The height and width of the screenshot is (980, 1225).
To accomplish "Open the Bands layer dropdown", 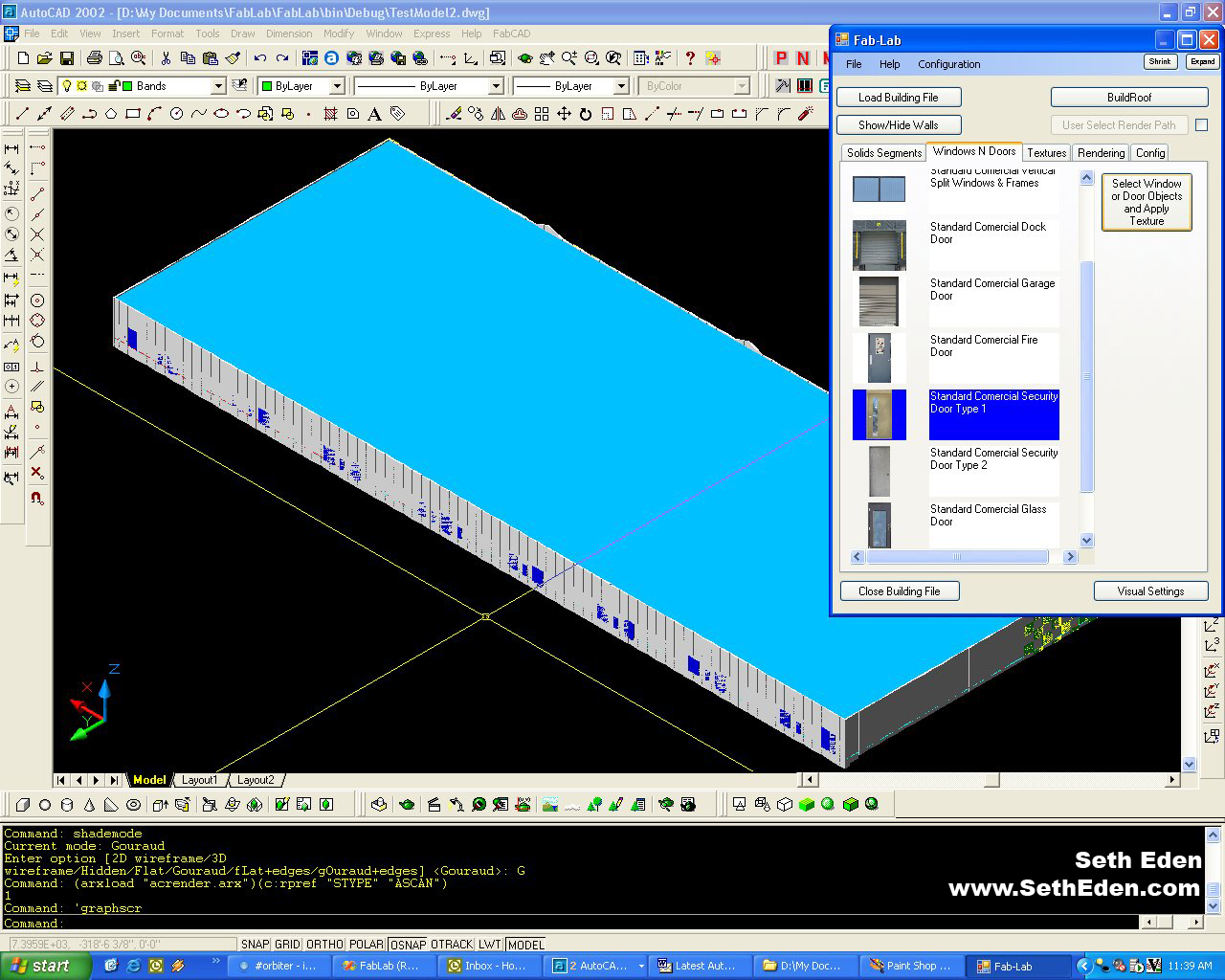I will coord(218,86).
